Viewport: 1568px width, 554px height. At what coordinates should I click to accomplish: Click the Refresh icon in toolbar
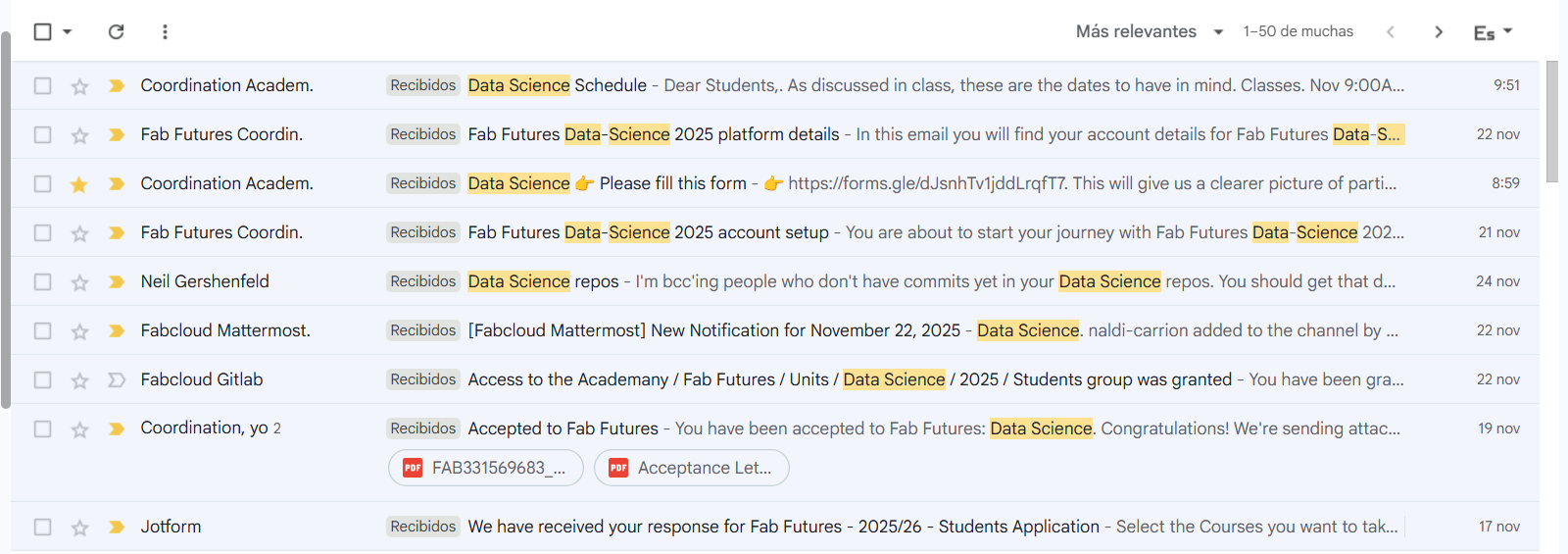tap(116, 31)
